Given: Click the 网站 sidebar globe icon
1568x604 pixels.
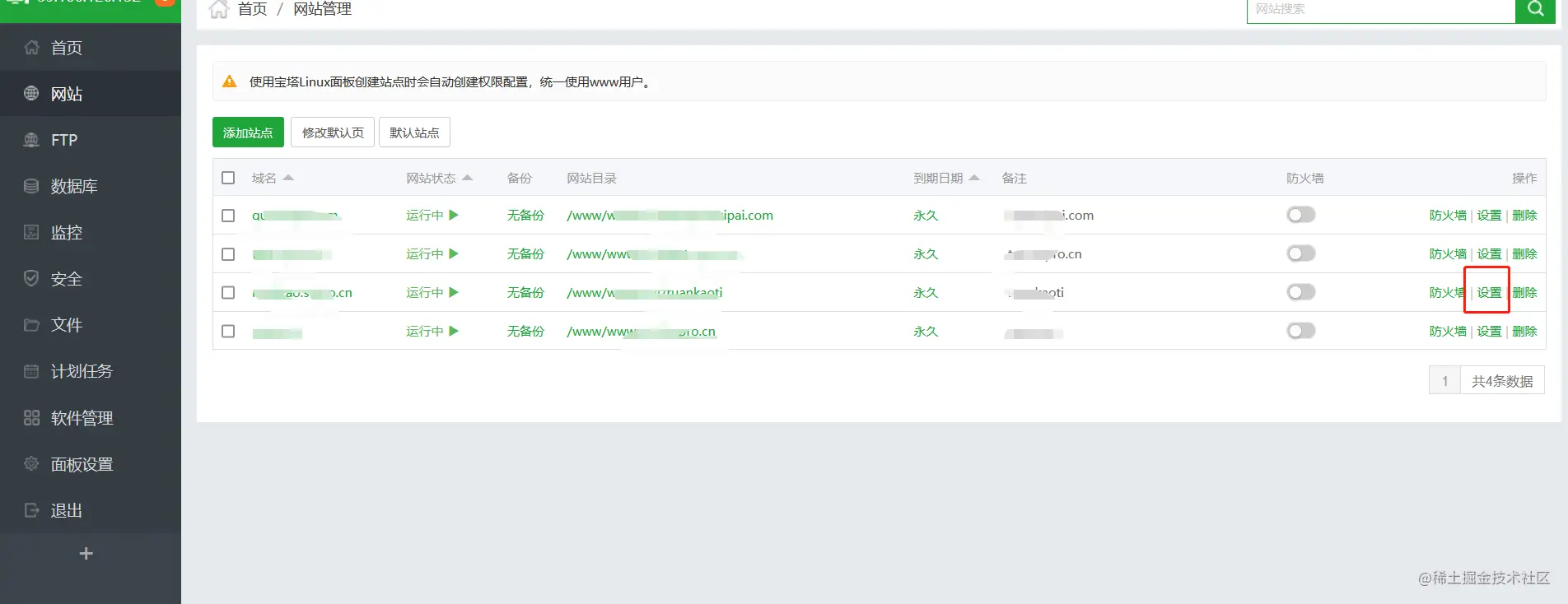Looking at the screenshot, I should pyautogui.click(x=31, y=94).
